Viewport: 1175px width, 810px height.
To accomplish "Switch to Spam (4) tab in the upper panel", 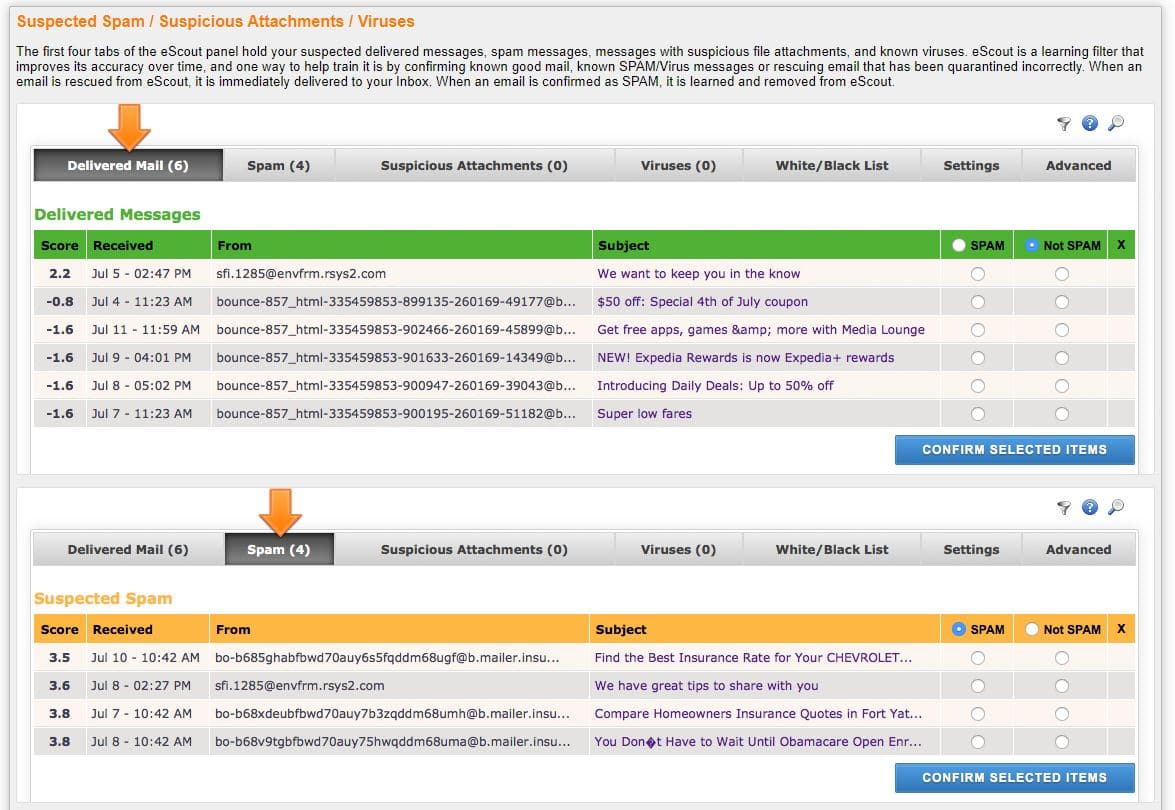I will 278,166.
